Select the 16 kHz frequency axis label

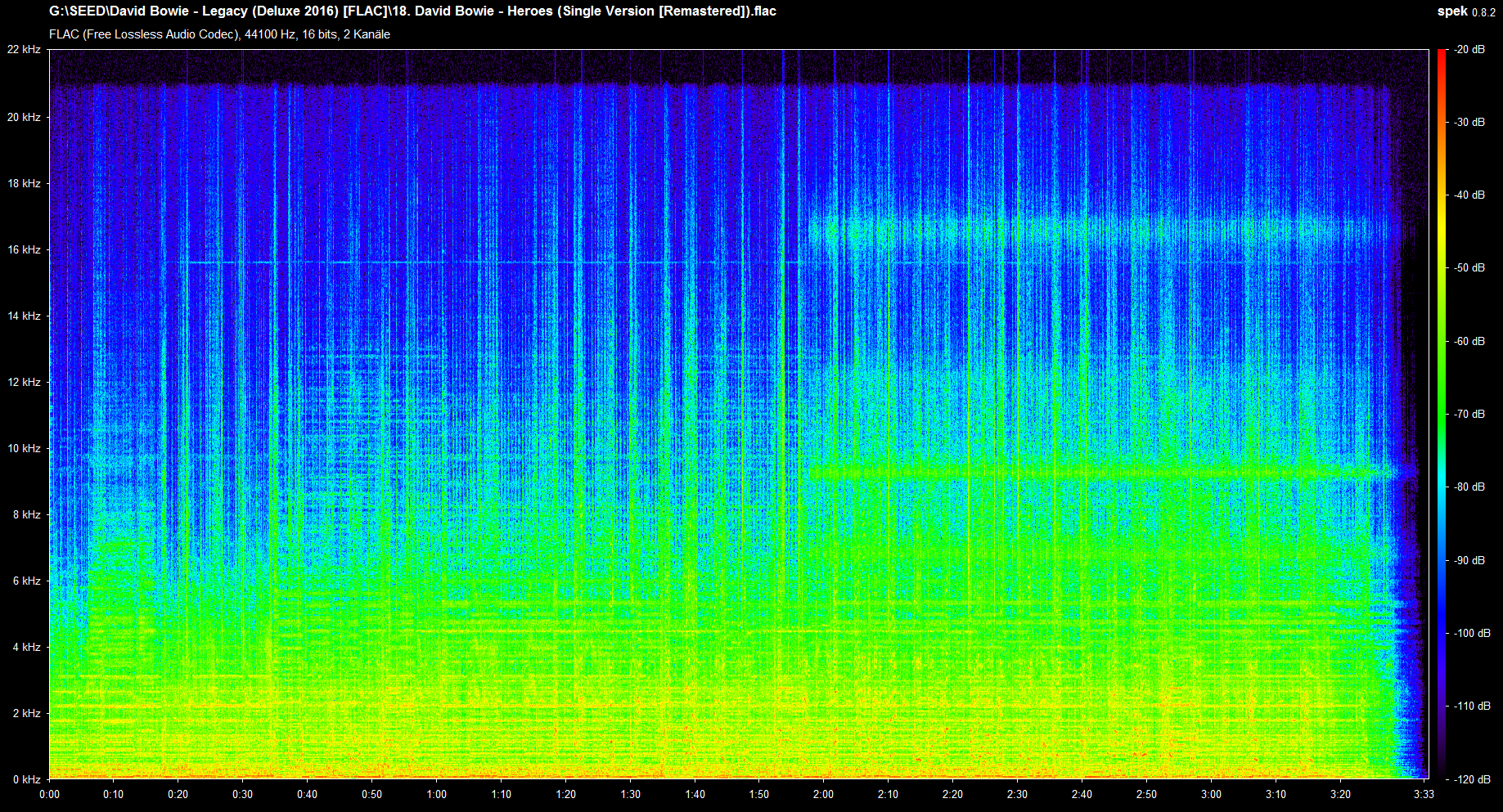click(24, 249)
